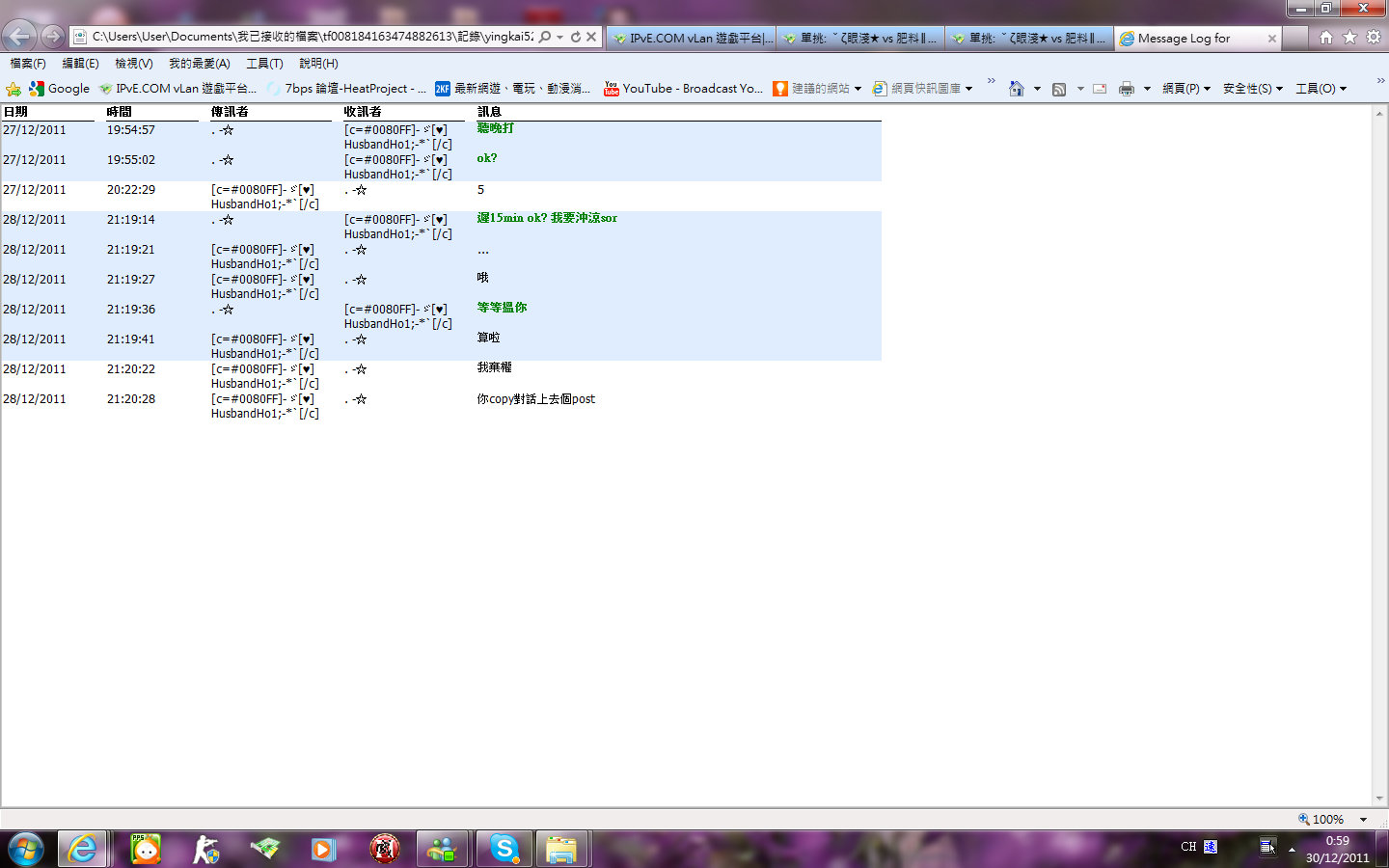Open the 編輯(E) menu
Image resolution: width=1389 pixels, height=868 pixels.
point(80,64)
